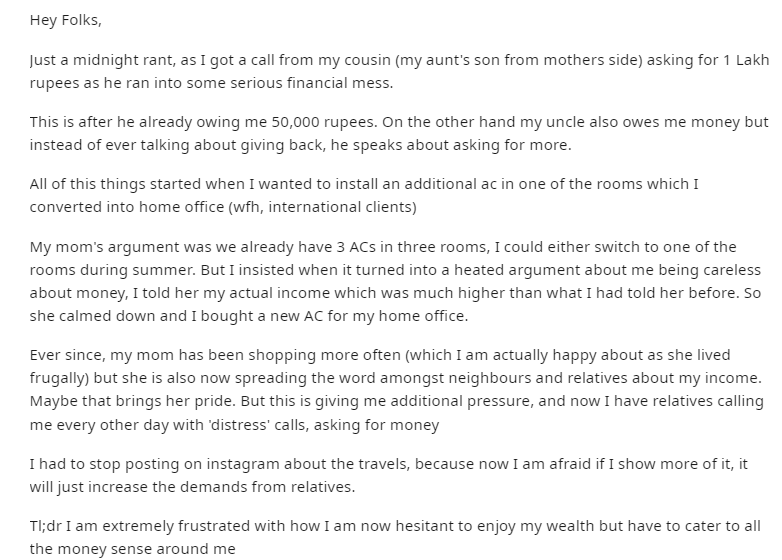
Task: Click the parenthetical '(wfh, international clients)'
Action: (x=322, y=207)
